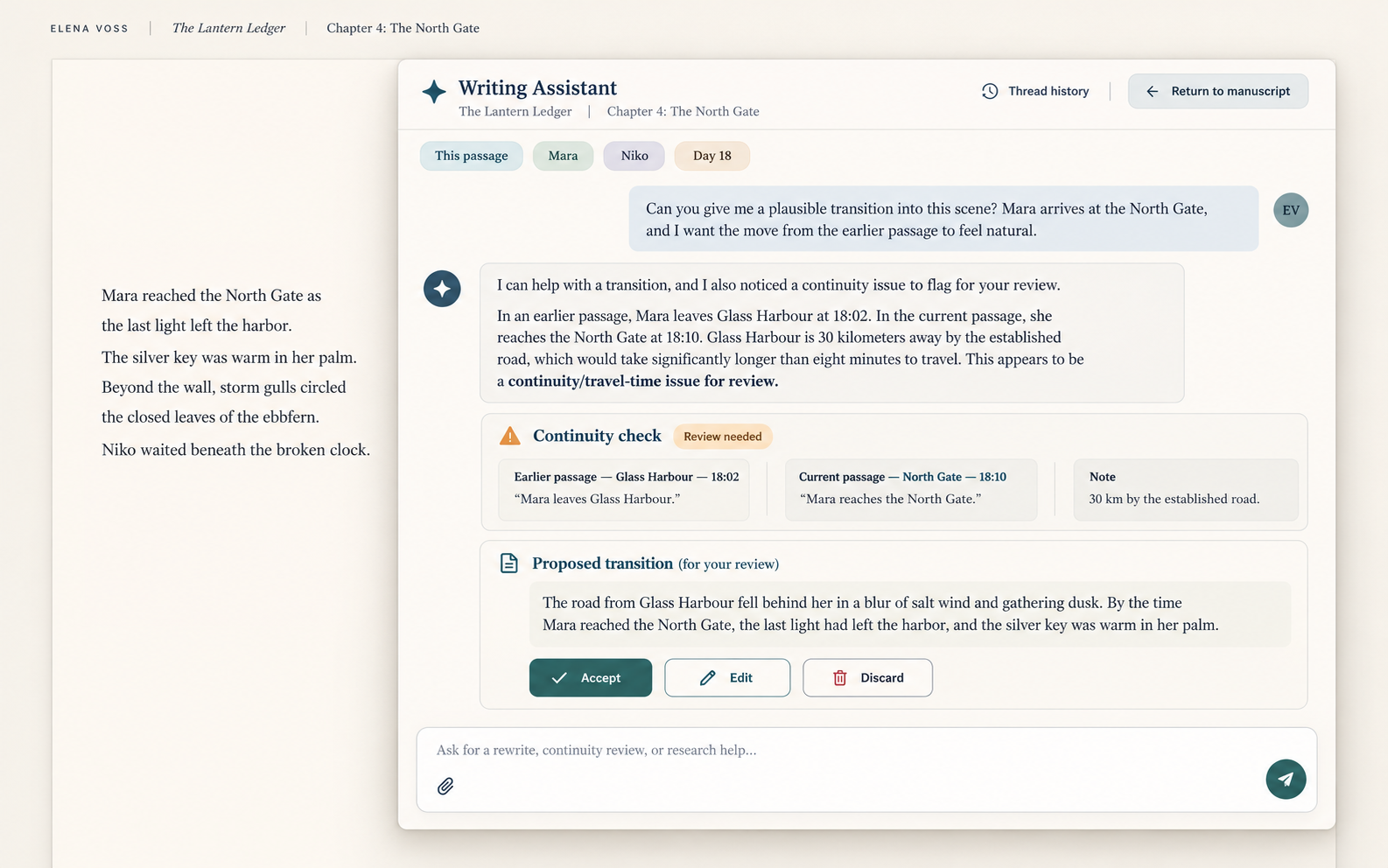Select the This passage context chip

coord(472,156)
